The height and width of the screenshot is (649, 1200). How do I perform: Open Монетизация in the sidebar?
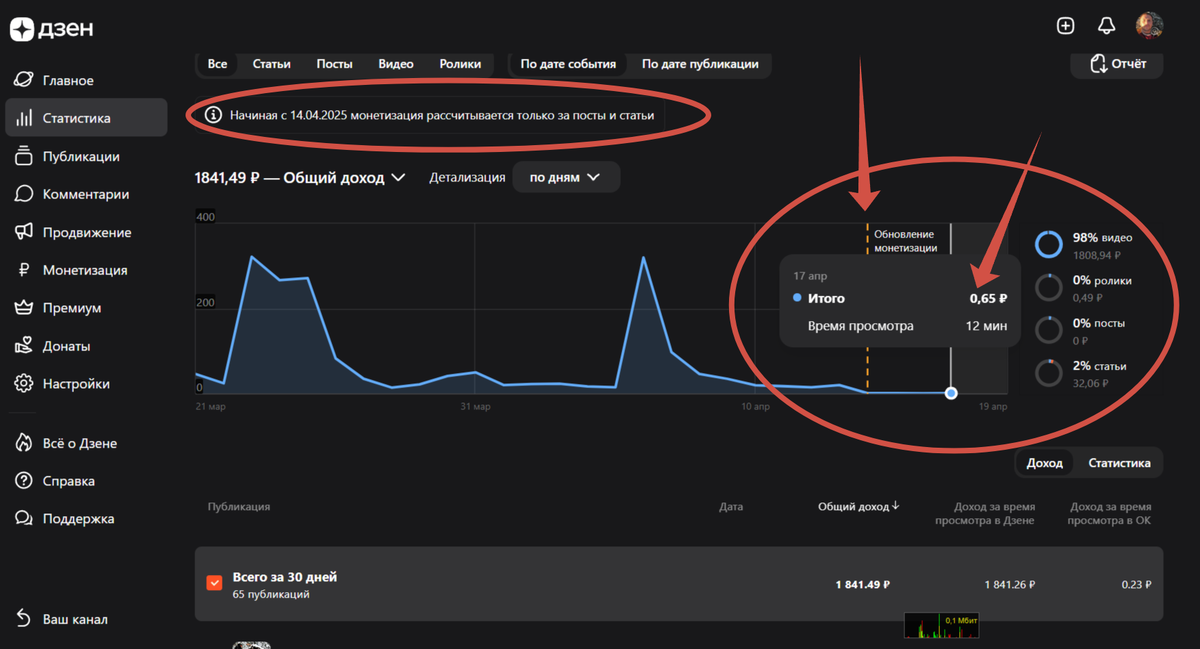point(86,270)
